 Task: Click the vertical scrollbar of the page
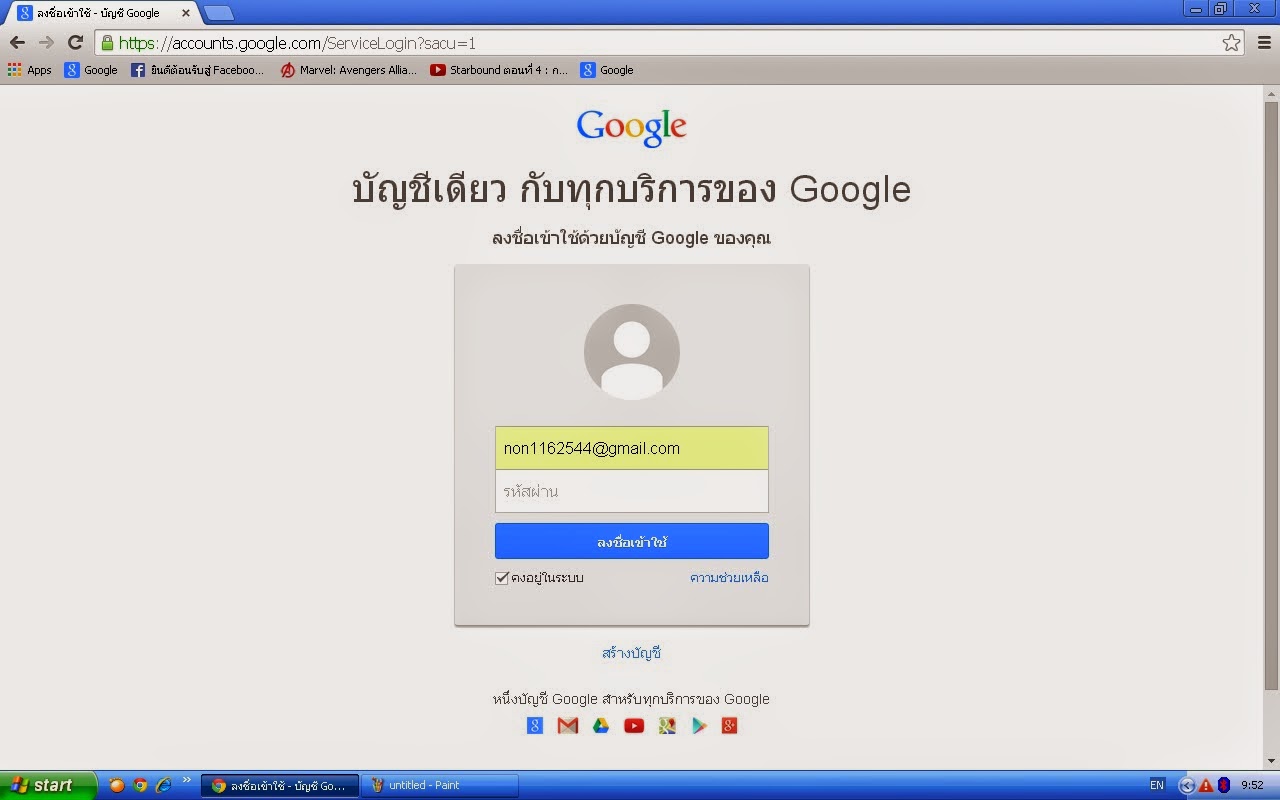(x=1272, y=395)
